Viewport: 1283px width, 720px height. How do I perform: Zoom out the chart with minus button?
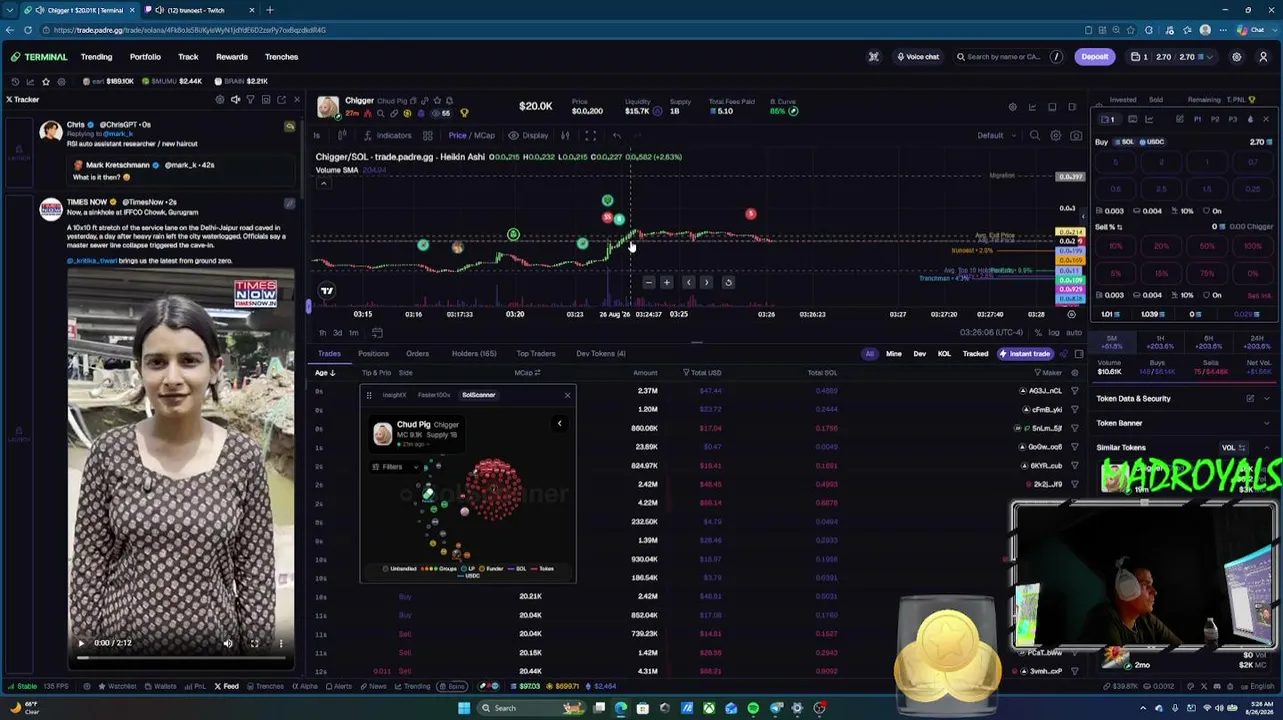tap(648, 282)
